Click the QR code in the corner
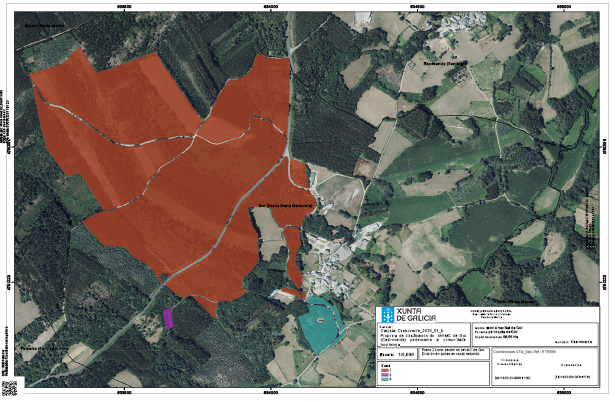 click(9, 389)
